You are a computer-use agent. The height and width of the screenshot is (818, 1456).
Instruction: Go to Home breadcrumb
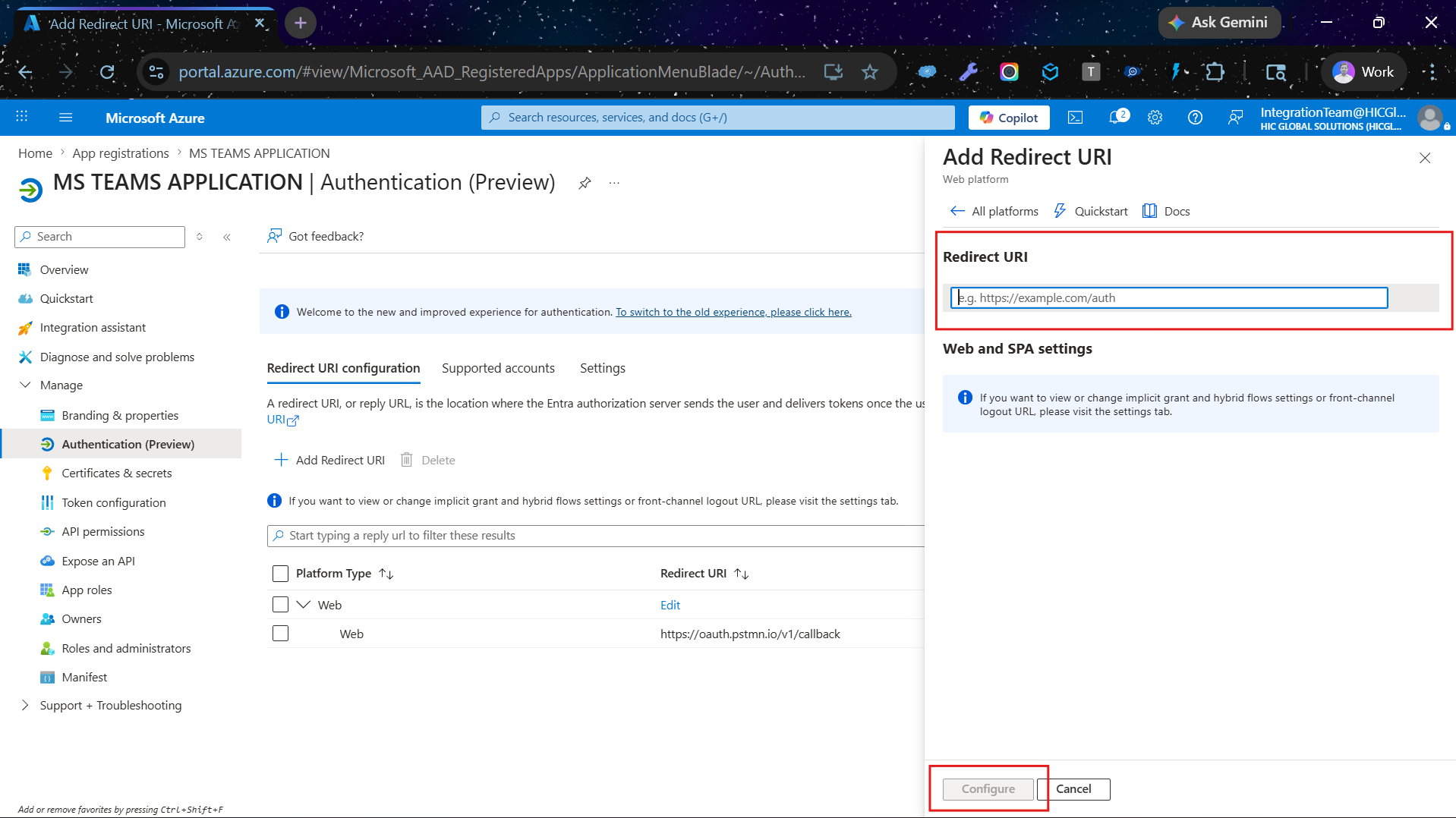click(x=35, y=153)
